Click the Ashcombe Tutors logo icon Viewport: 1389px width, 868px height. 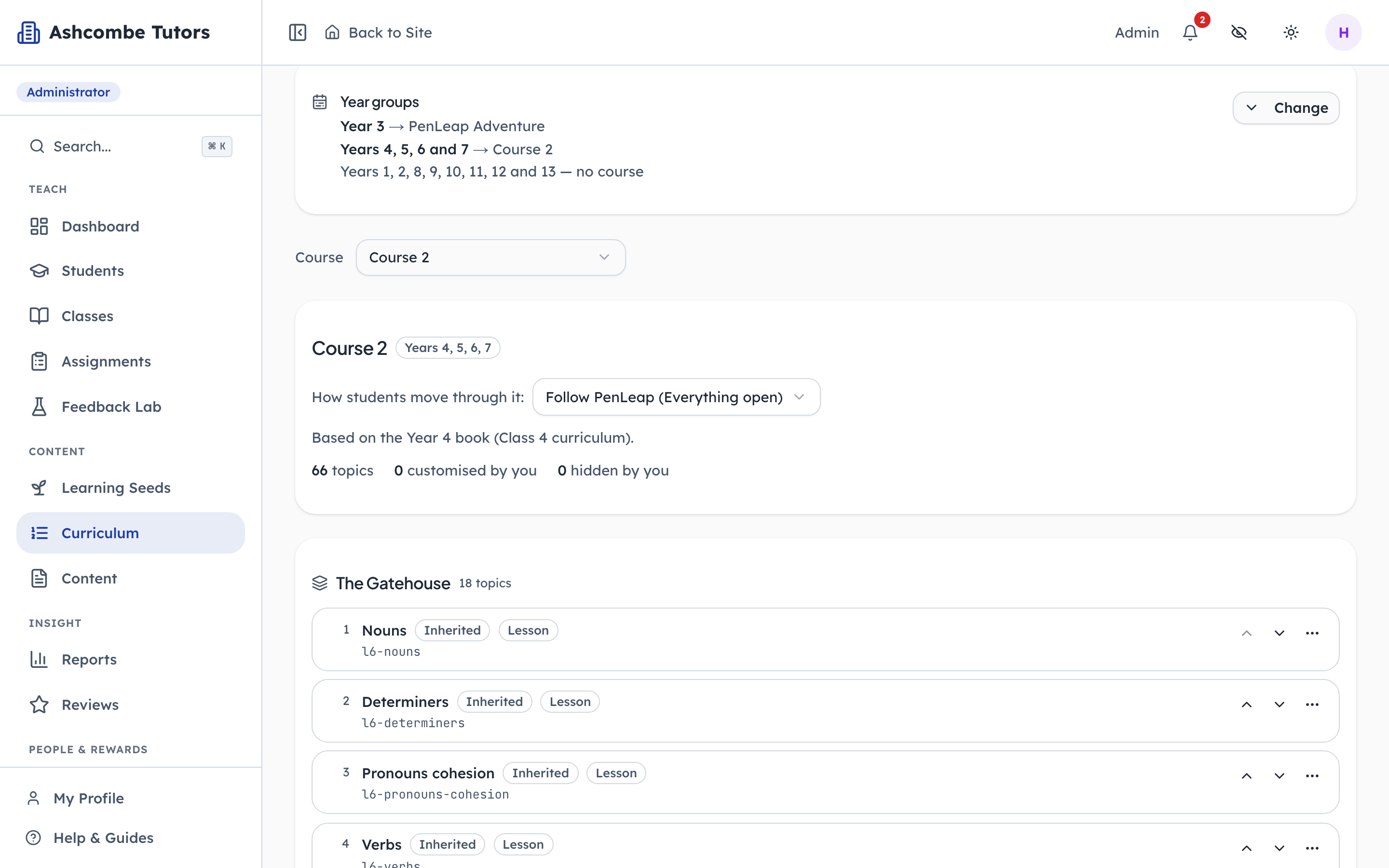click(28, 32)
